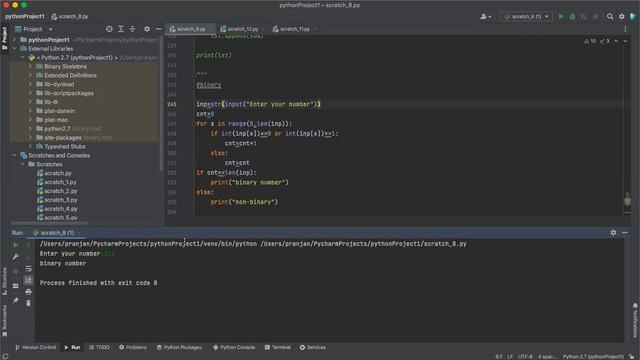
Task: Open Notifications side tool window
Action: pyautogui.click(x=635, y=320)
